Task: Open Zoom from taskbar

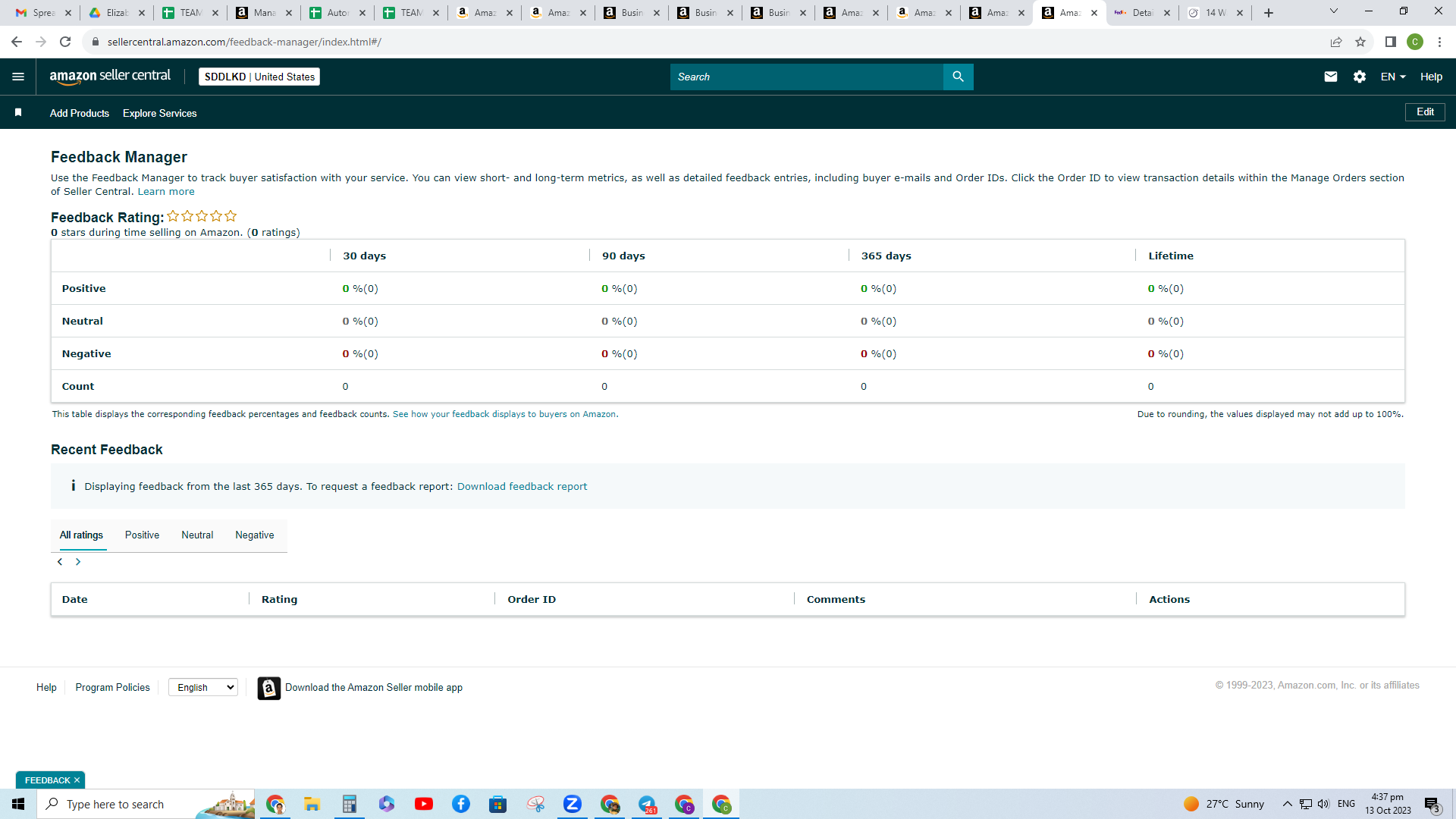Action: 573,804
